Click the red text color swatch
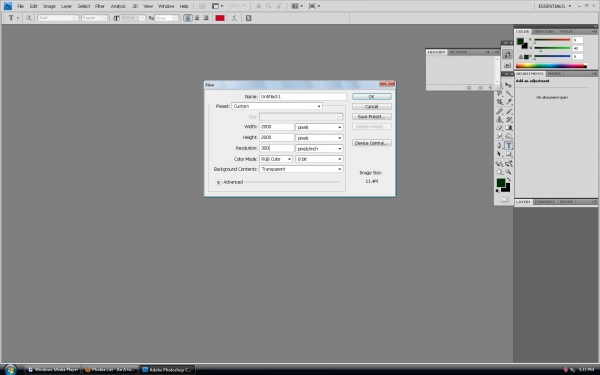Image resolution: width=600 pixels, height=375 pixels. pos(220,18)
